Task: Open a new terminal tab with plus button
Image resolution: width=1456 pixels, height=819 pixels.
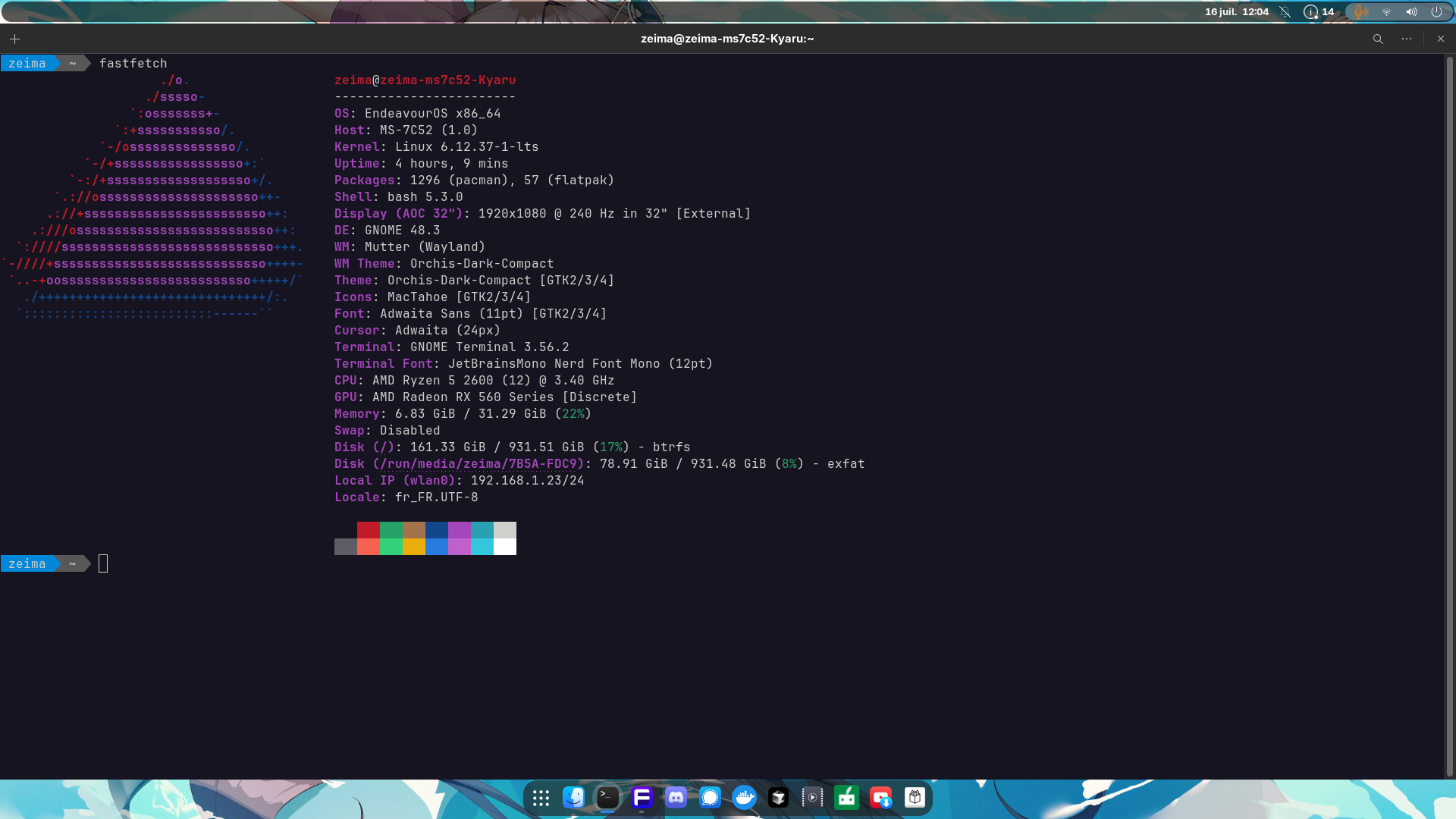Action: click(14, 39)
